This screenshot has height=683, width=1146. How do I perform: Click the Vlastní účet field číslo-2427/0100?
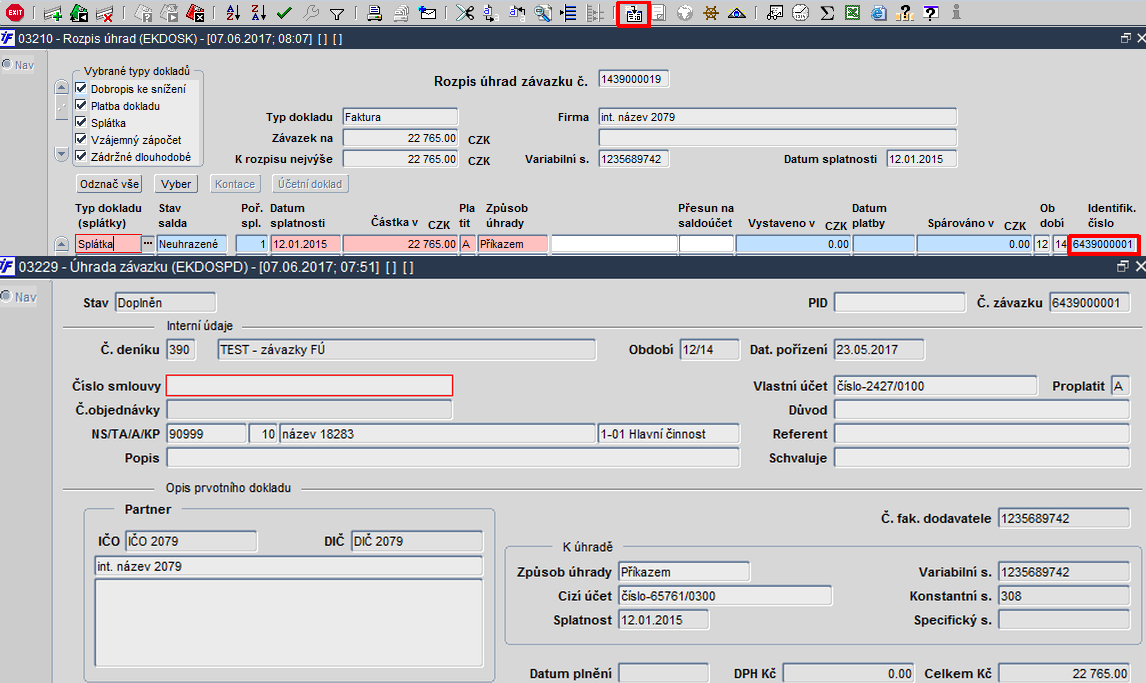(x=936, y=386)
